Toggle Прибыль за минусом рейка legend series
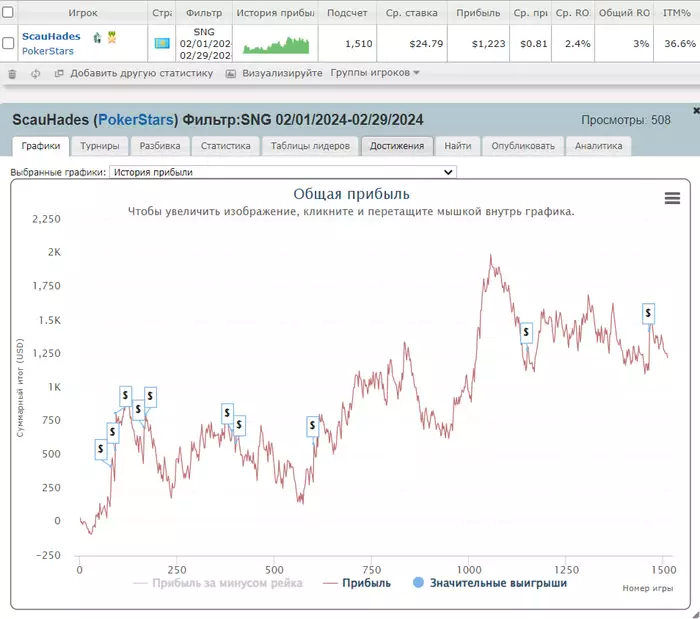Screen dimensions: 700x619 click(x=218, y=583)
